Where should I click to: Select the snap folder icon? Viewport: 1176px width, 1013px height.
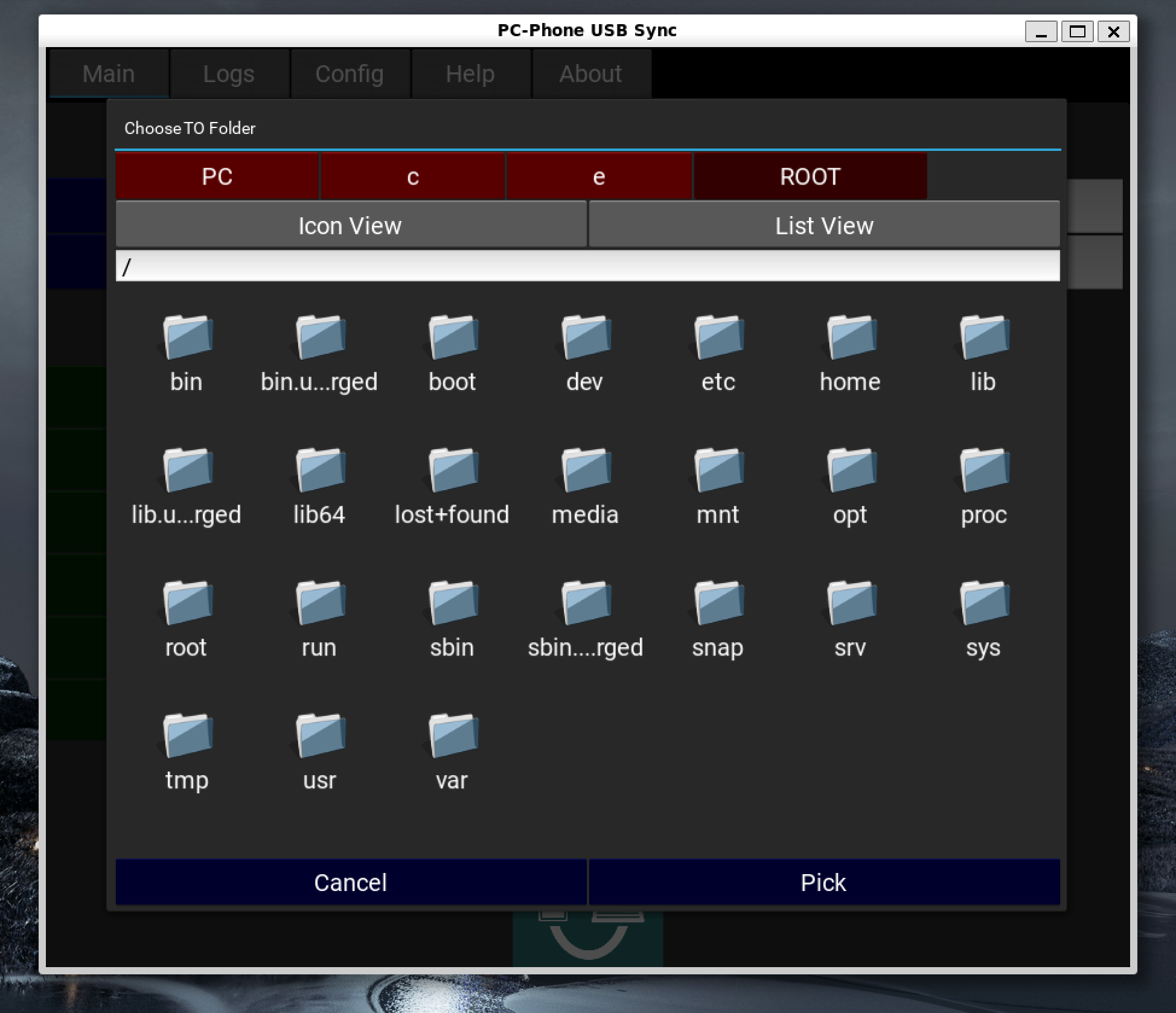tap(718, 603)
